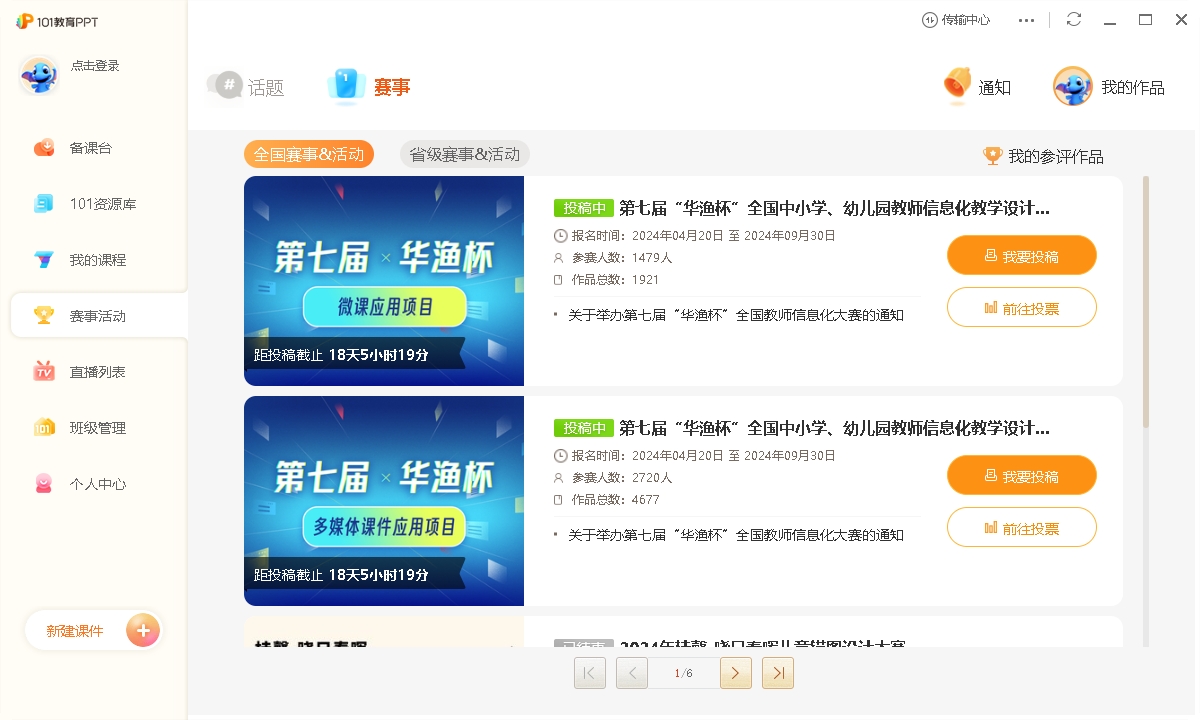Screen dimensions: 1200x720
Task: Click the 通知 bell icon
Action: point(957,87)
